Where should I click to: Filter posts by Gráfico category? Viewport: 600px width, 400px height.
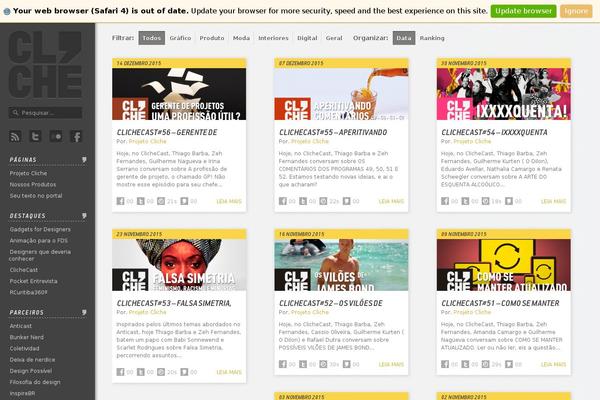tap(181, 38)
